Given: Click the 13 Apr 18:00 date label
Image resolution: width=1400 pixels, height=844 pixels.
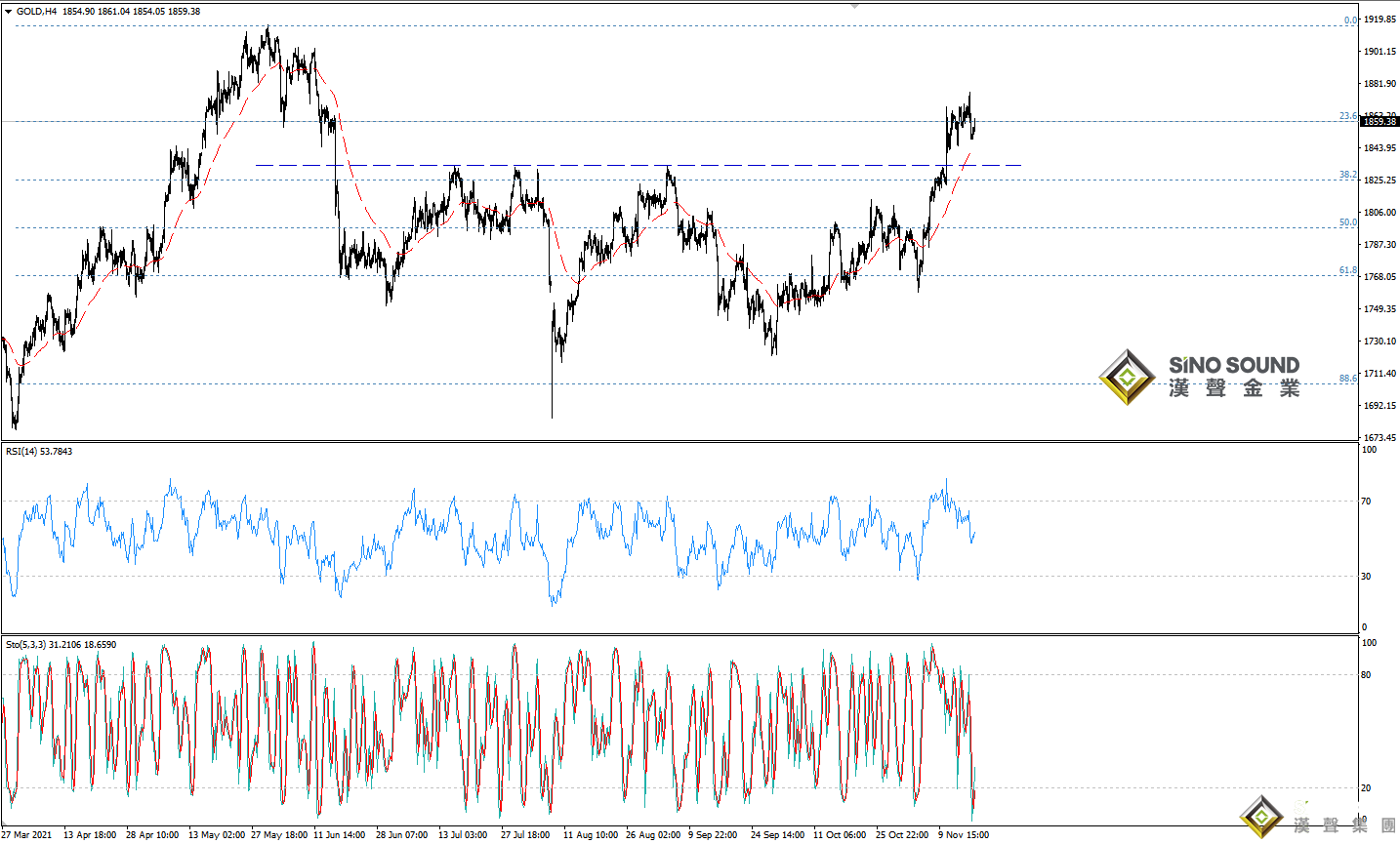Looking at the screenshot, I should [x=90, y=835].
